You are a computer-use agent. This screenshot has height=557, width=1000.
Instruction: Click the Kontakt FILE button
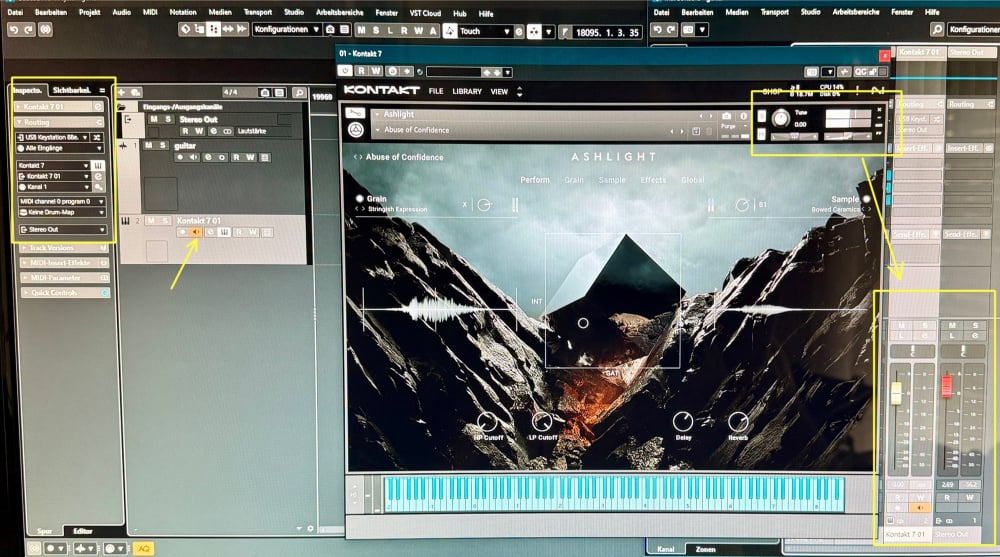(x=436, y=92)
